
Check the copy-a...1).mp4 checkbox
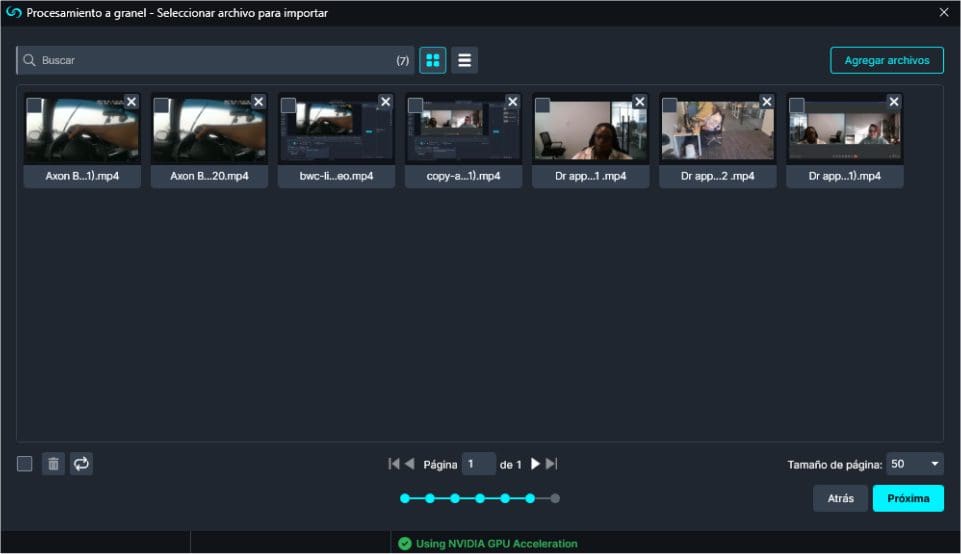click(x=416, y=105)
